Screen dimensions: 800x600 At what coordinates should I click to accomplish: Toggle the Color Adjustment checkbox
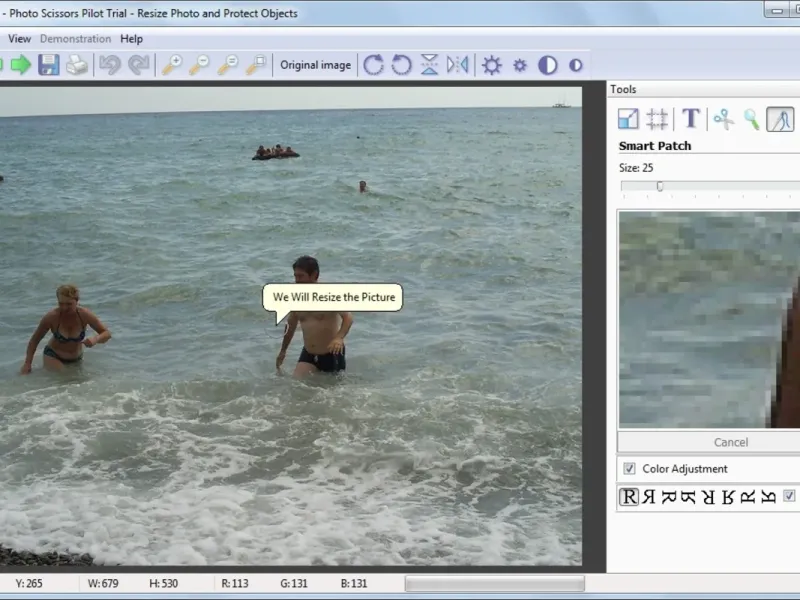click(x=630, y=468)
